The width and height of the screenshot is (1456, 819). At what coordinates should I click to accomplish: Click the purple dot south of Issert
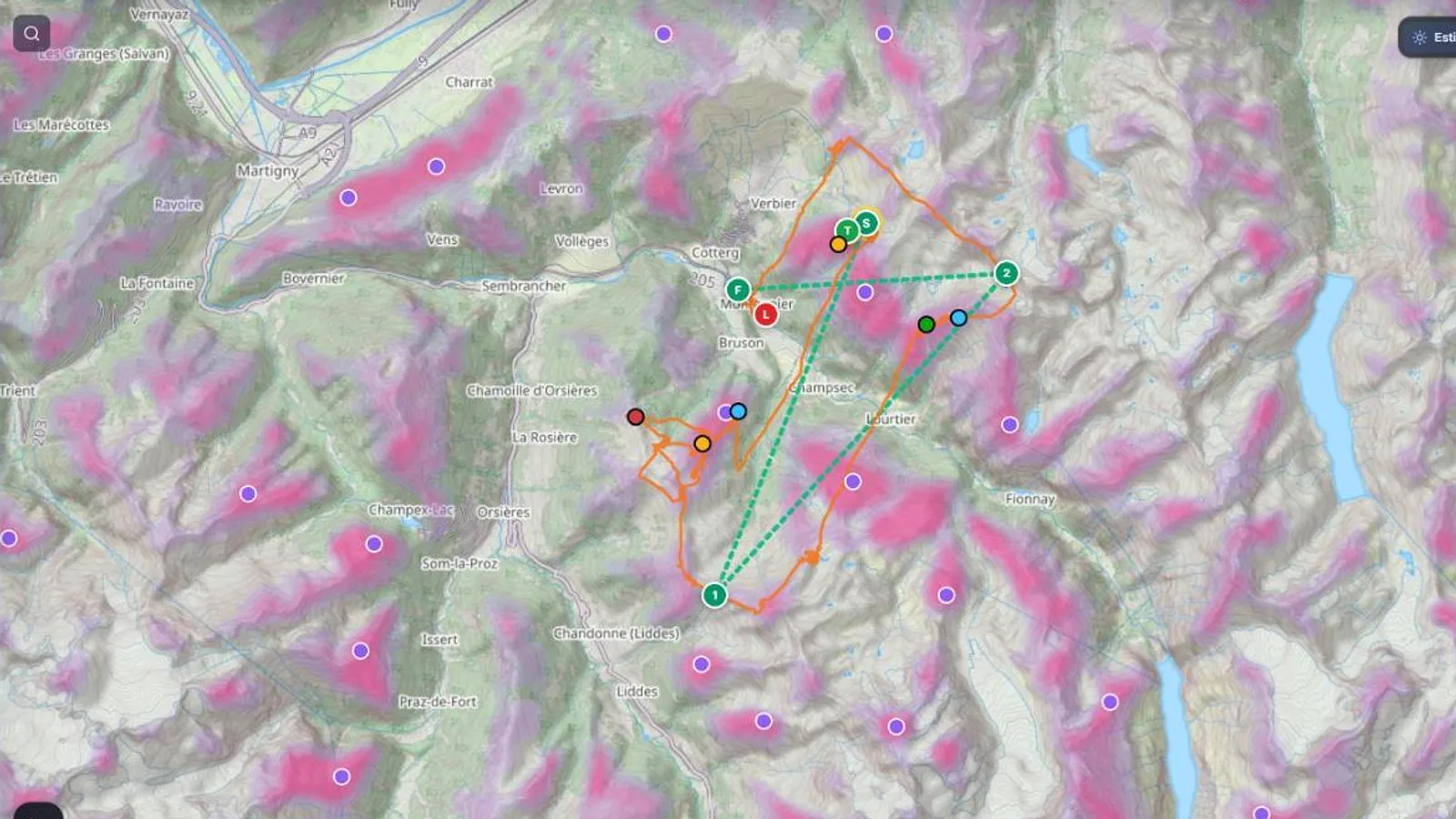(360, 651)
